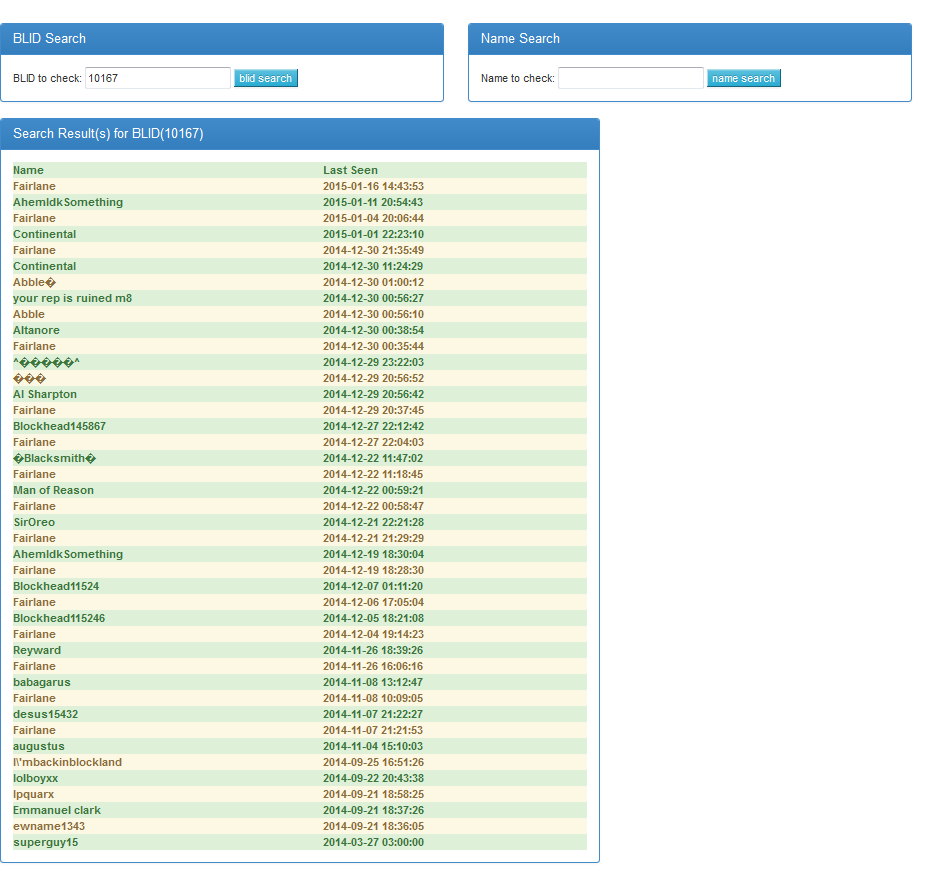Screen dimensions: 927x878
Task: Select the ewname1343 name
Action: click(49, 826)
